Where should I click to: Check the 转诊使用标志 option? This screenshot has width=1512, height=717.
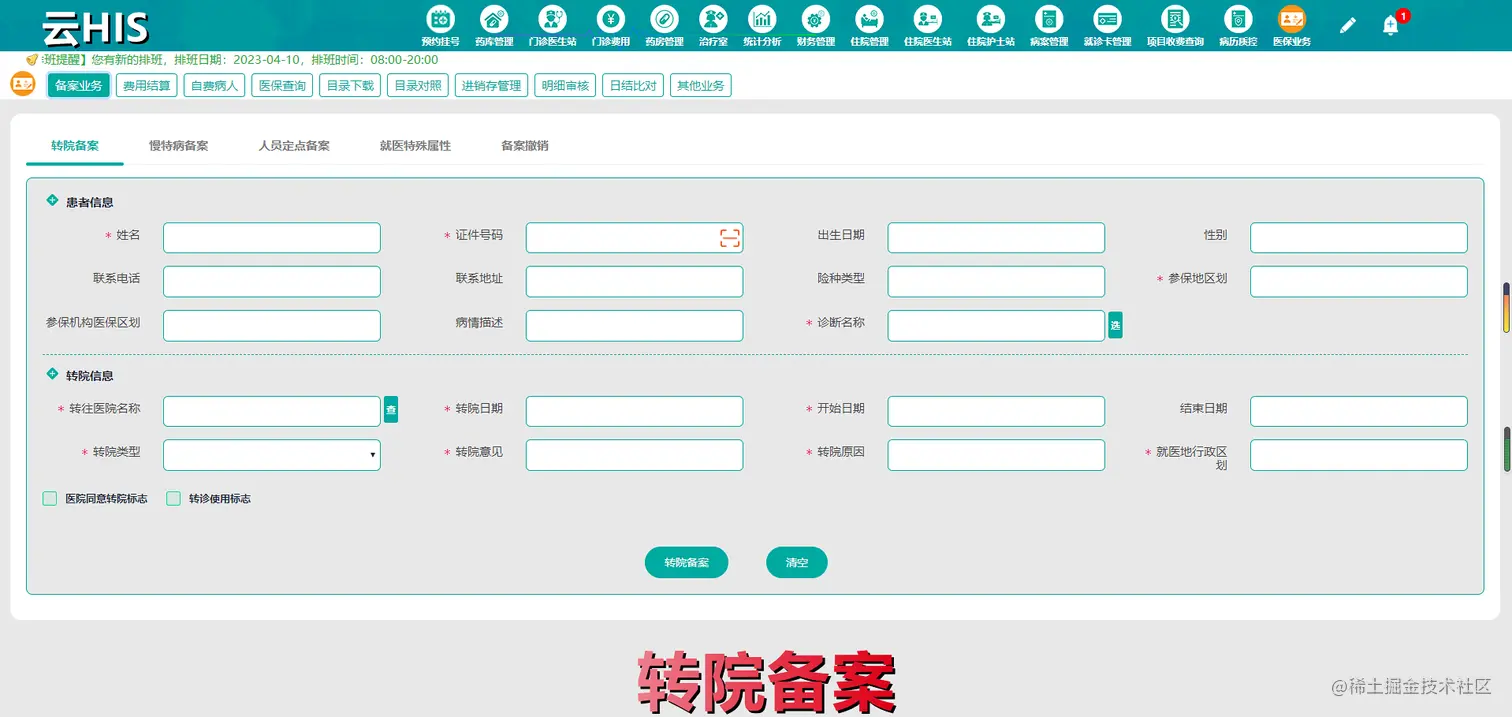click(x=171, y=497)
